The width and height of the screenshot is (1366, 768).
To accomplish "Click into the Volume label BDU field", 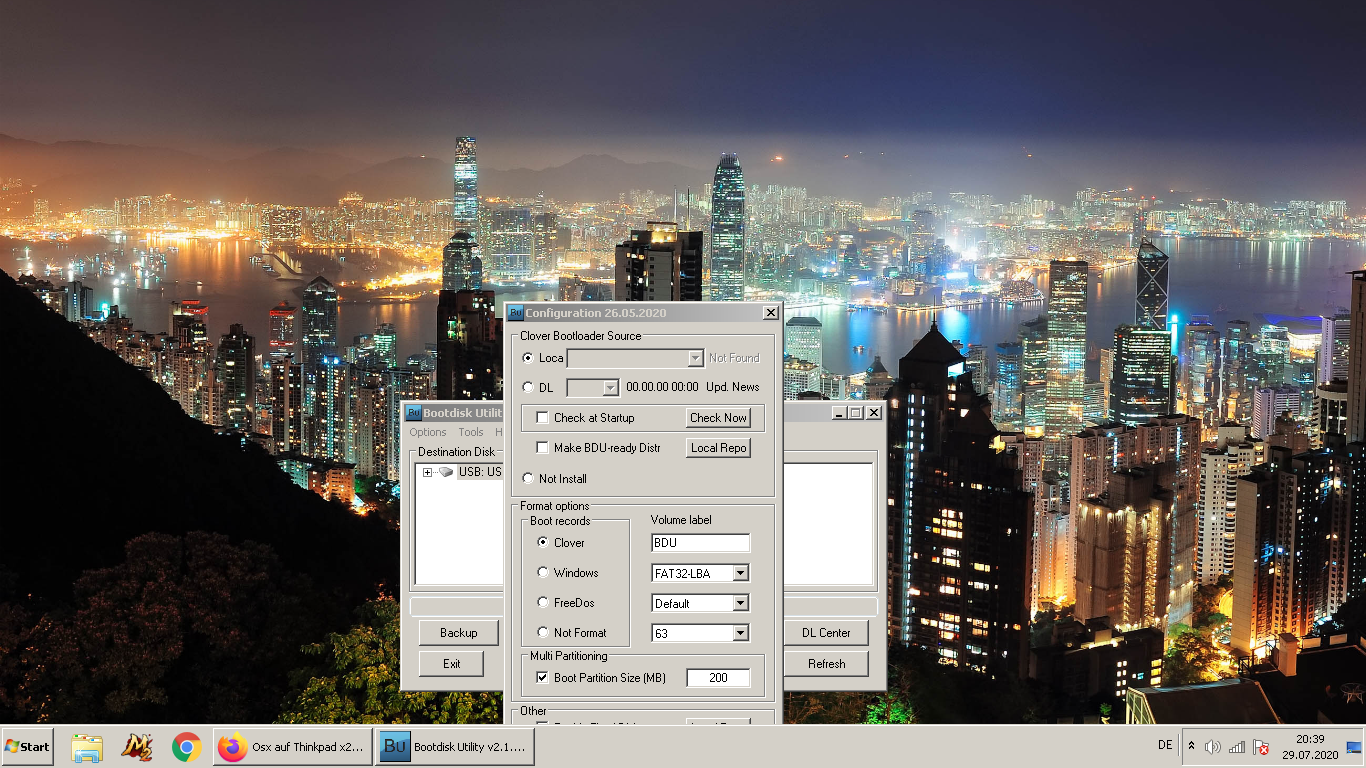I will pyautogui.click(x=699, y=543).
